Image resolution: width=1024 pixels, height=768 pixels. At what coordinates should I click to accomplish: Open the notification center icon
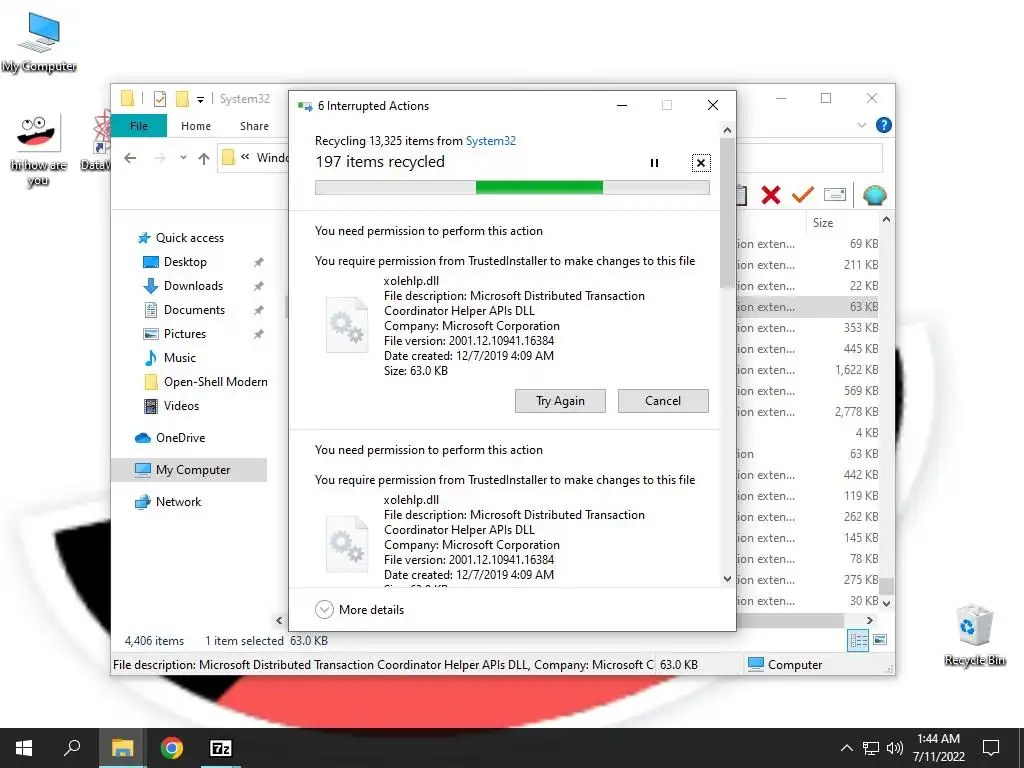coord(991,748)
